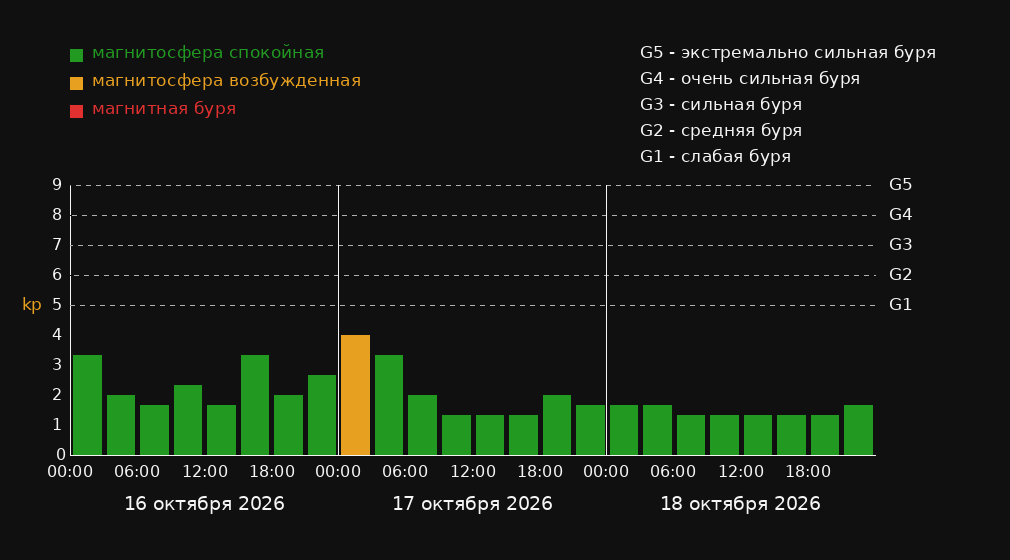Click the 18:00 tick label under 18 октября
This screenshot has width=1010, height=560.
click(808, 472)
